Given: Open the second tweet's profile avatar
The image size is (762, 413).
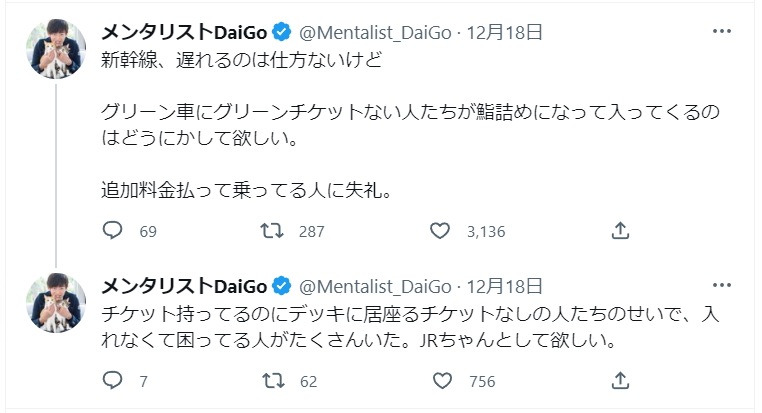Looking at the screenshot, I should pyautogui.click(x=57, y=302).
